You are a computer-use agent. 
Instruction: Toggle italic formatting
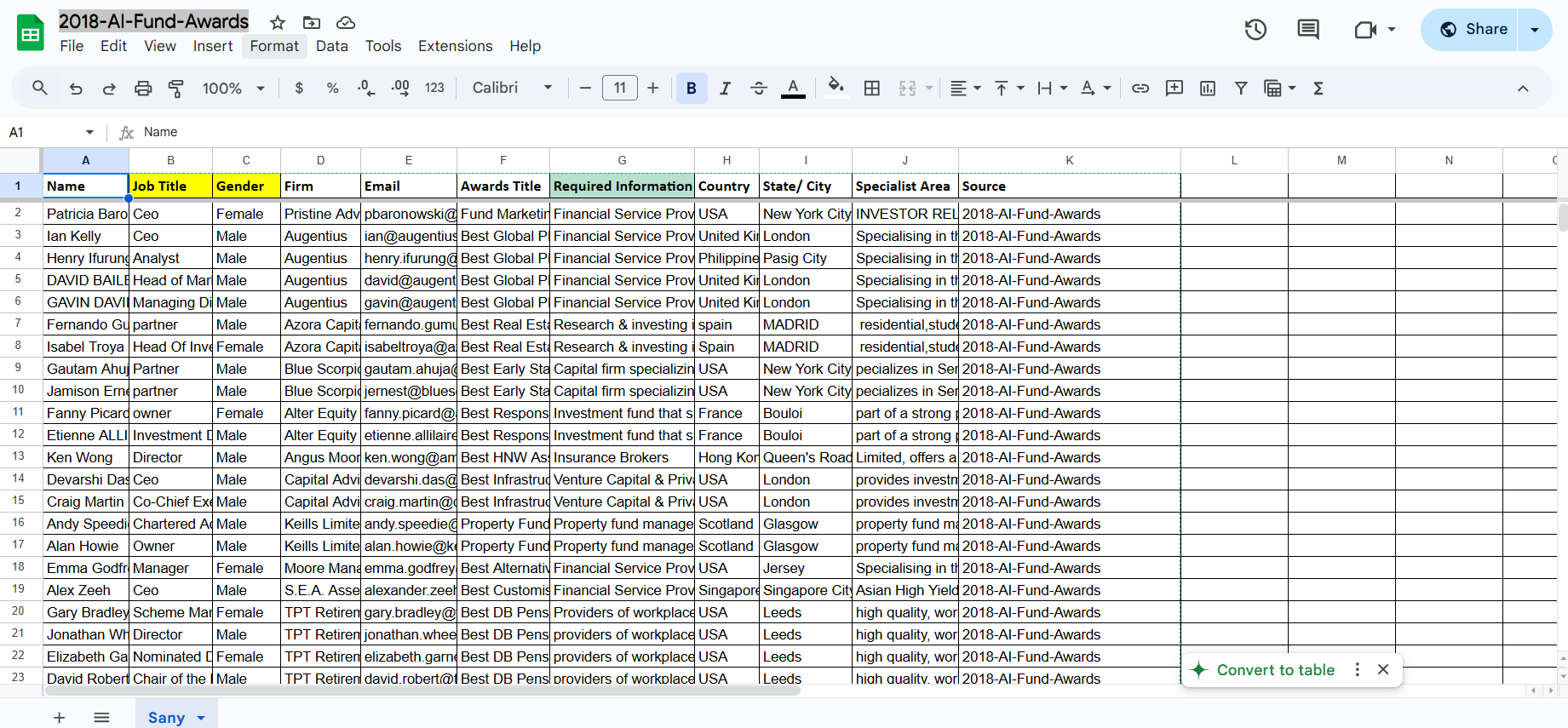pos(725,88)
